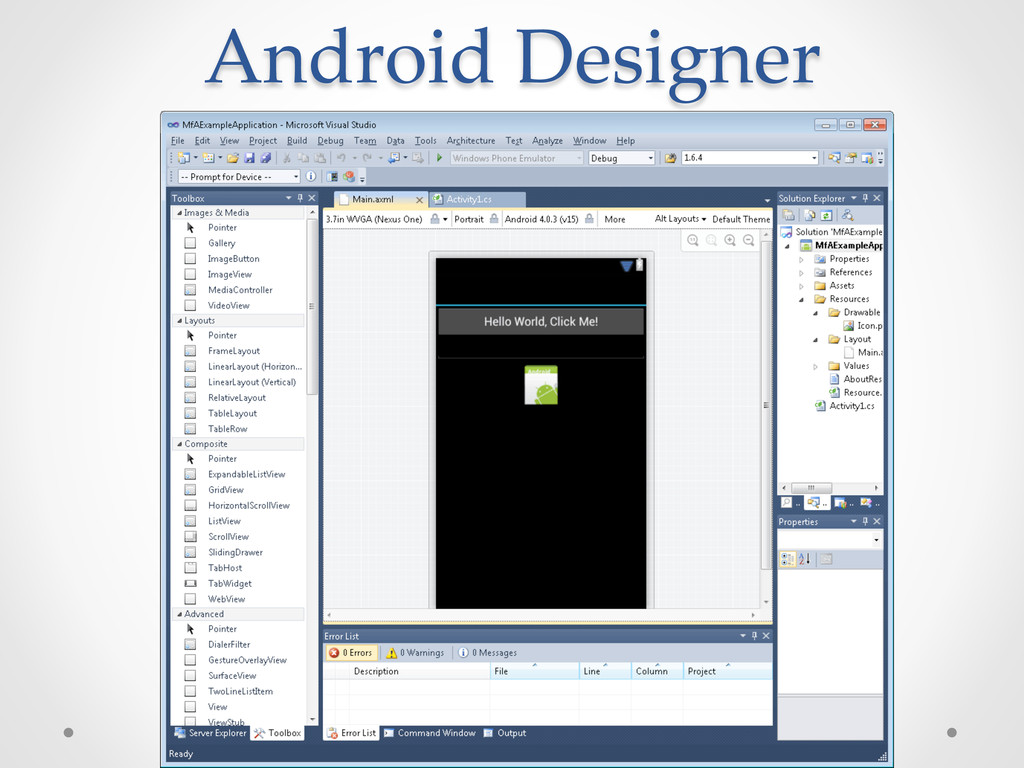Click the New Project toolbar icon
Image resolution: width=1024 pixels, height=768 pixels.
click(184, 158)
